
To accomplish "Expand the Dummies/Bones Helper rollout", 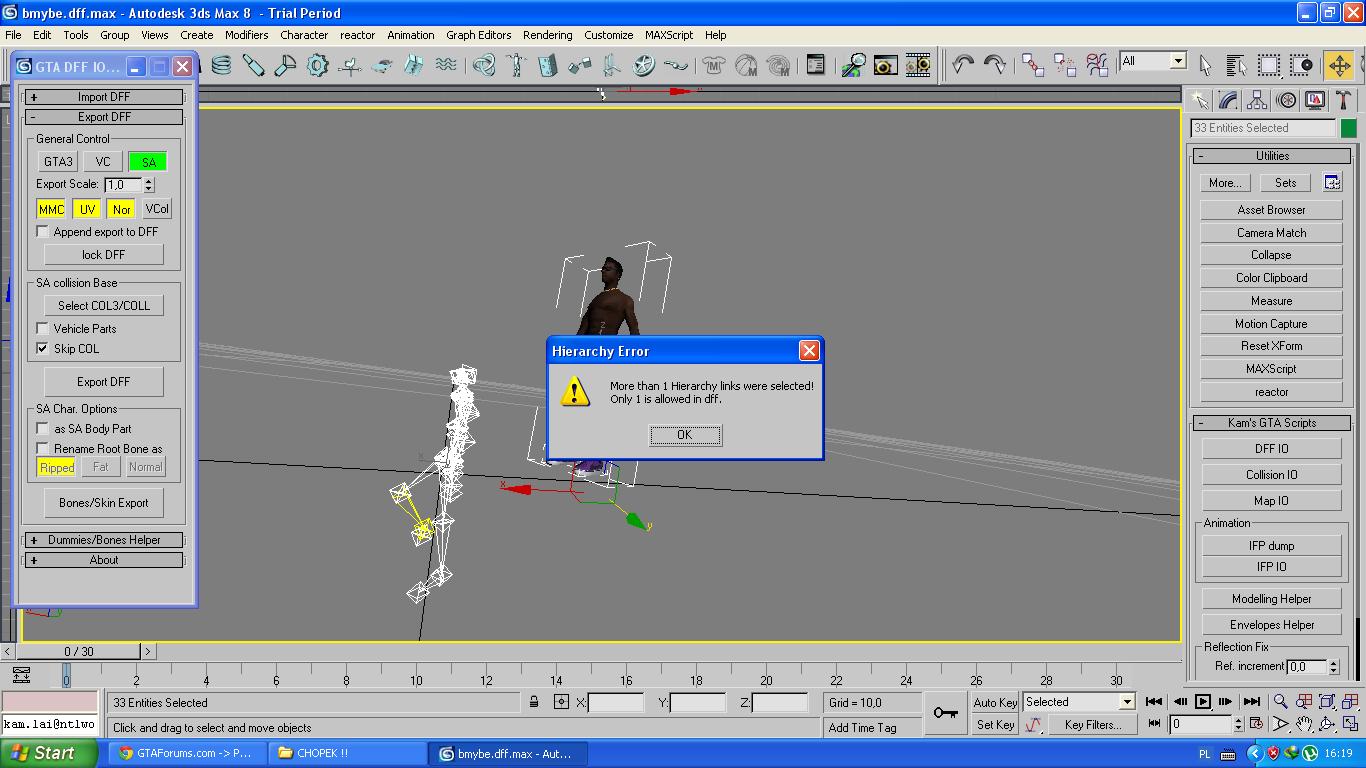I will (x=104, y=540).
